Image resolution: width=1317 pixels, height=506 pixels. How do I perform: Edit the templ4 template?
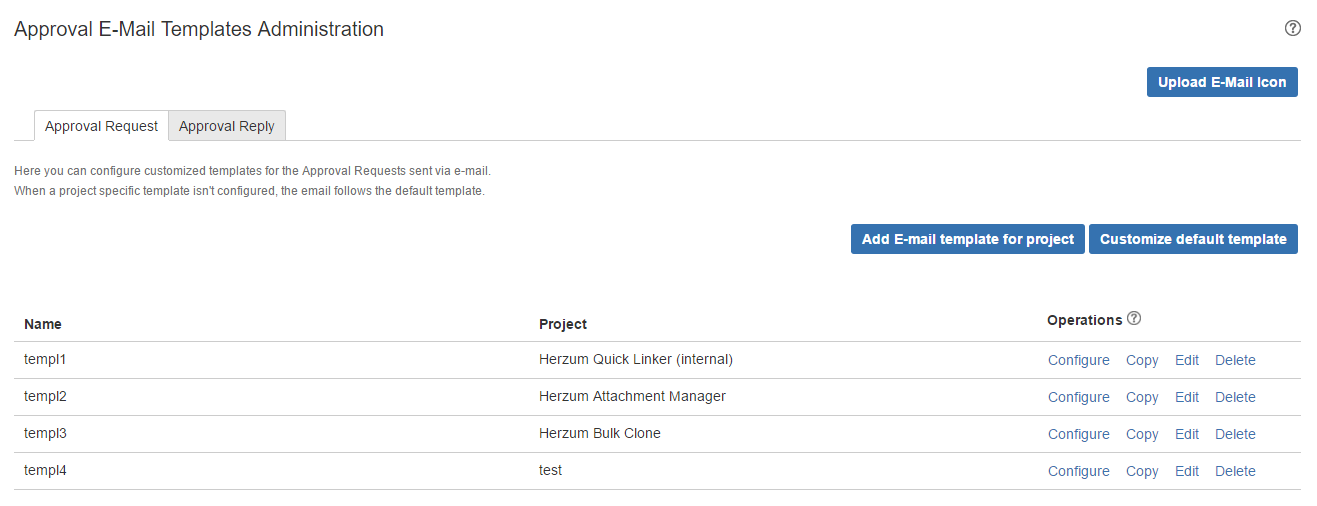click(1187, 471)
